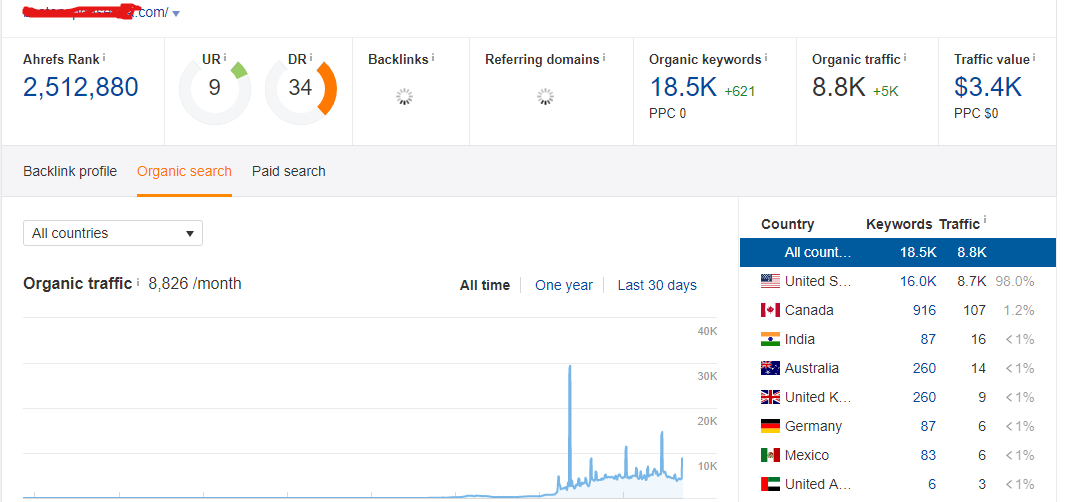The height and width of the screenshot is (502, 1080).
Task: Click the Keywords column header
Action: click(x=899, y=224)
